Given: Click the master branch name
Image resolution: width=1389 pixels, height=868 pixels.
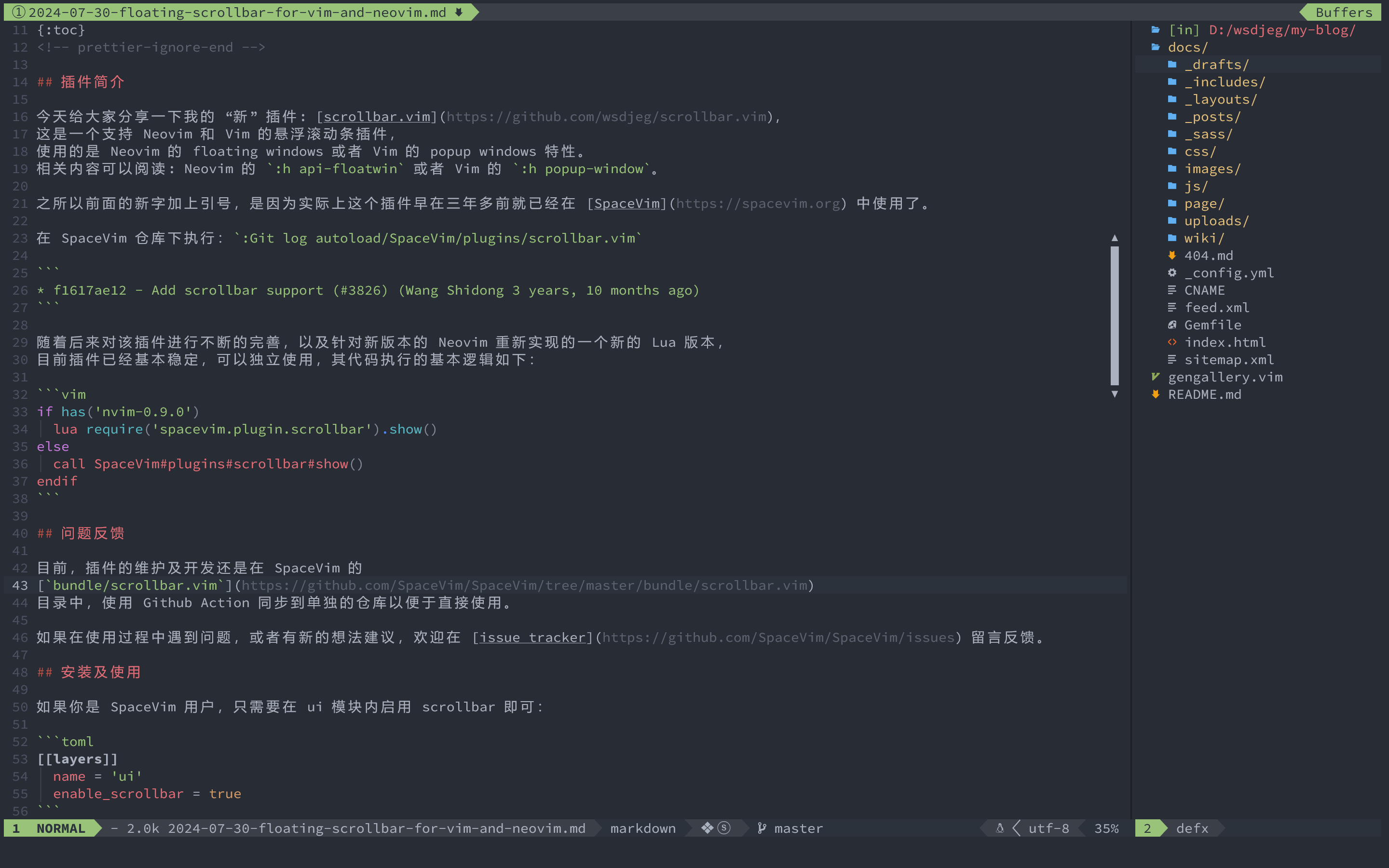Looking at the screenshot, I should coord(798,828).
